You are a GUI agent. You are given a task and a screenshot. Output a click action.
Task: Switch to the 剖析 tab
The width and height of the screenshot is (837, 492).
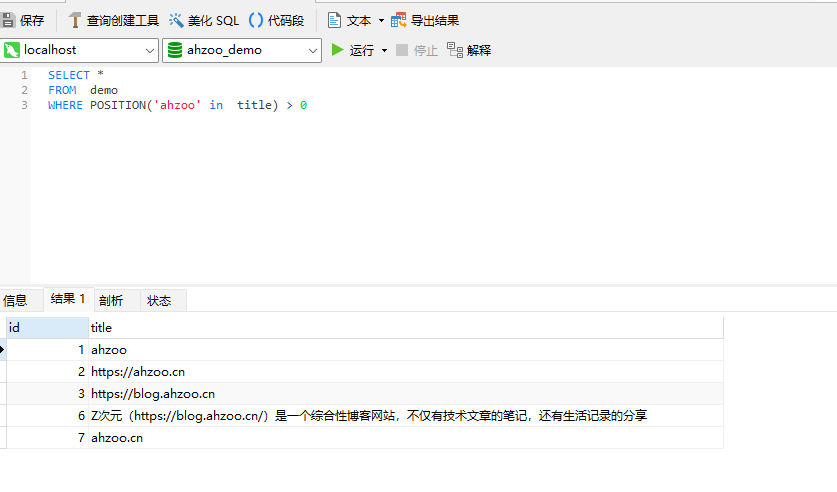[111, 300]
